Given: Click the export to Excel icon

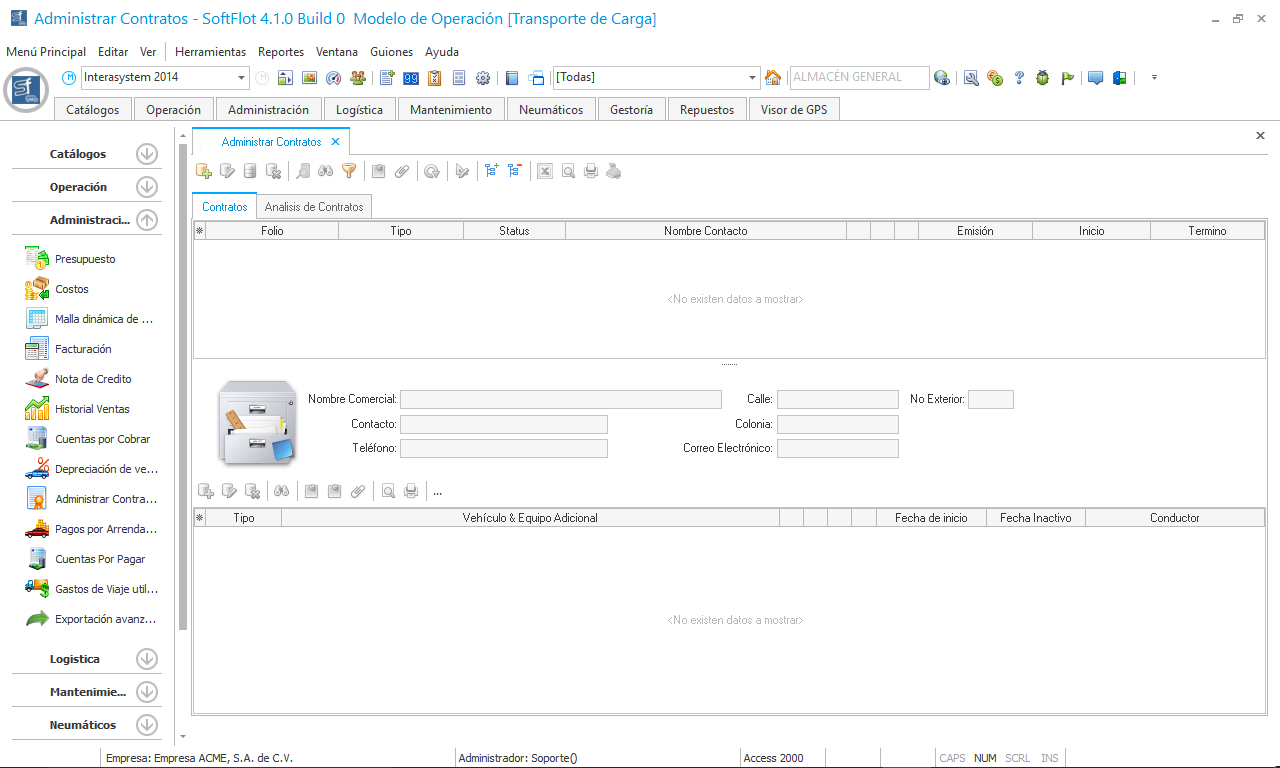Looking at the screenshot, I should click(545, 171).
